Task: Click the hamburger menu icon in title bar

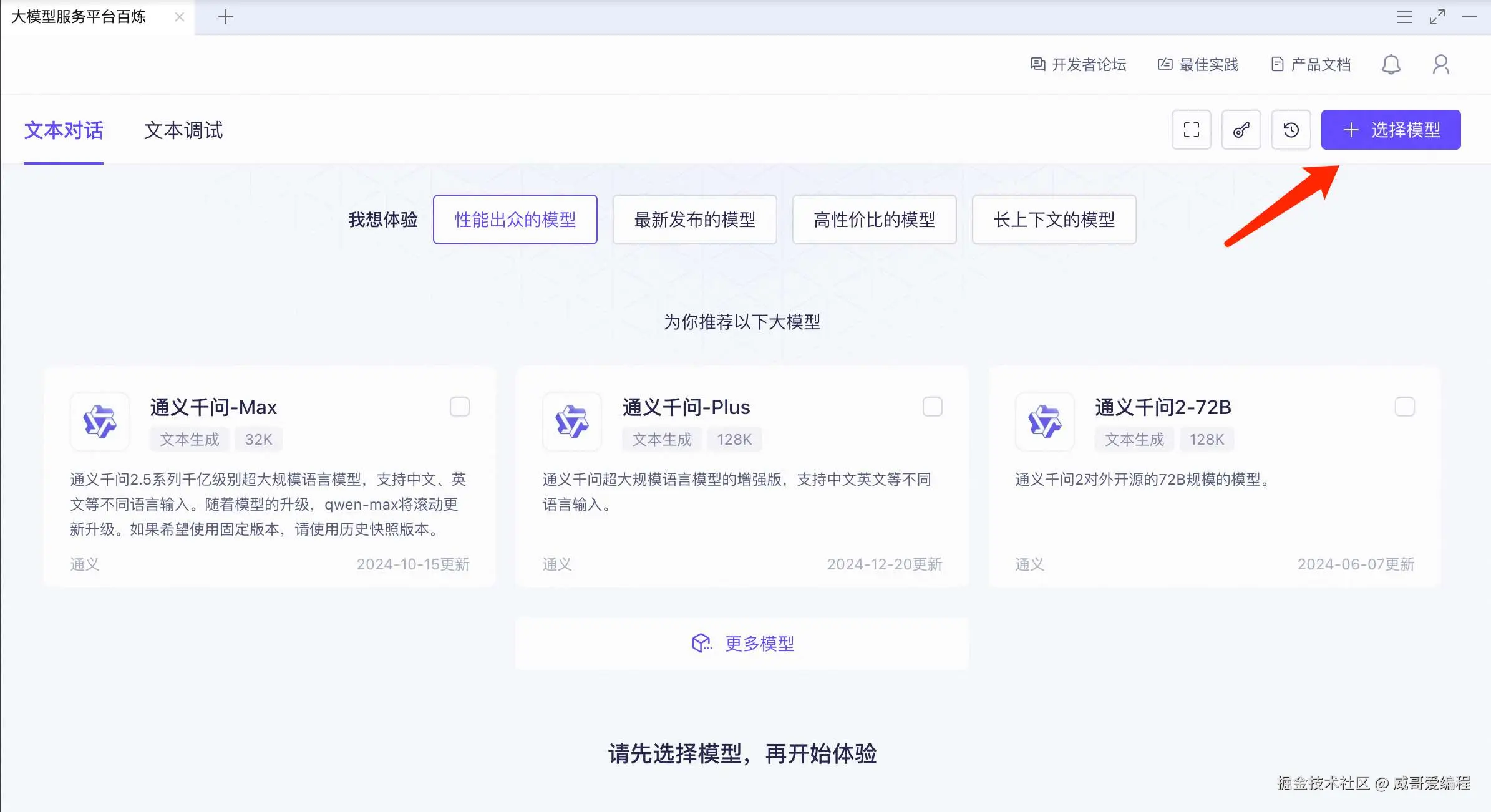Action: [1404, 17]
